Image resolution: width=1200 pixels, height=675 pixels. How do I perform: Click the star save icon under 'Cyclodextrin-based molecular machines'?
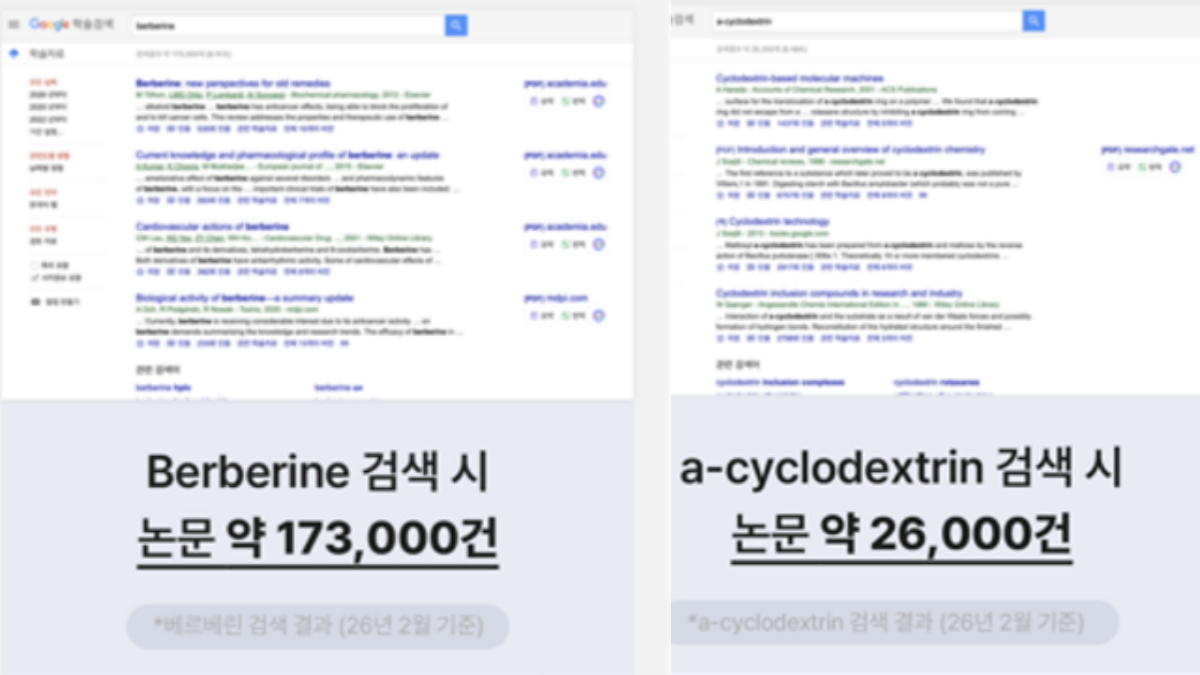click(x=719, y=124)
